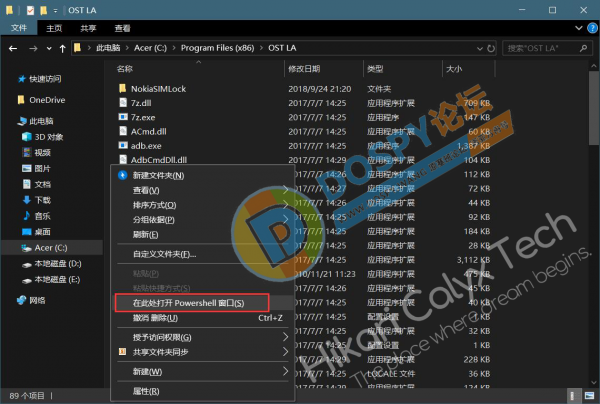This screenshot has height=404, width=600.
Task: Open the NokiaSIMLock folder icon
Action: [x=122, y=89]
